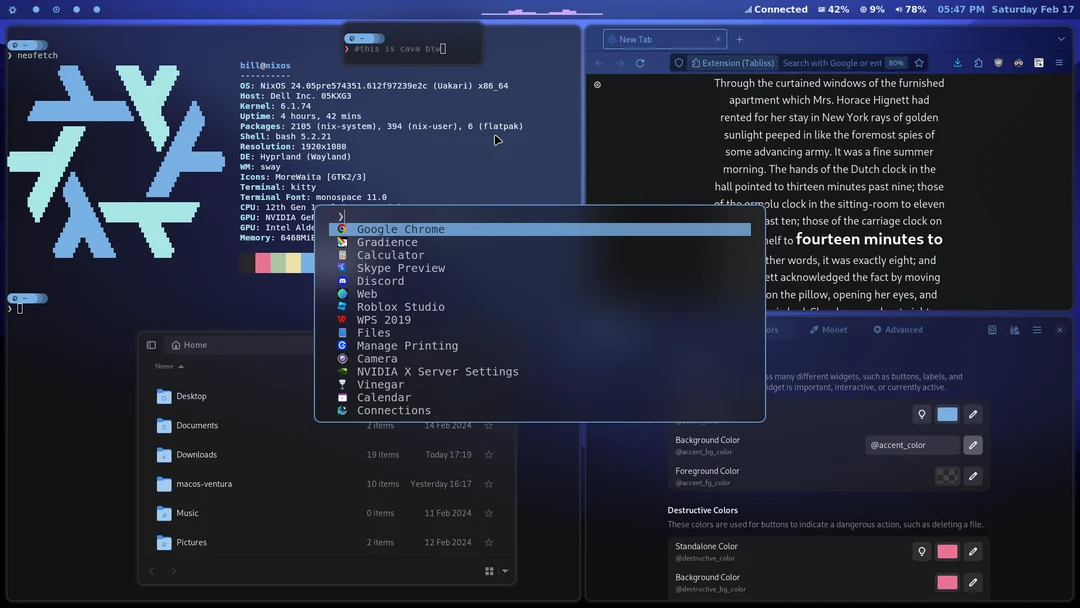Star the Desktop folder in Files
This screenshot has height=608, width=1080.
point(488,396)
